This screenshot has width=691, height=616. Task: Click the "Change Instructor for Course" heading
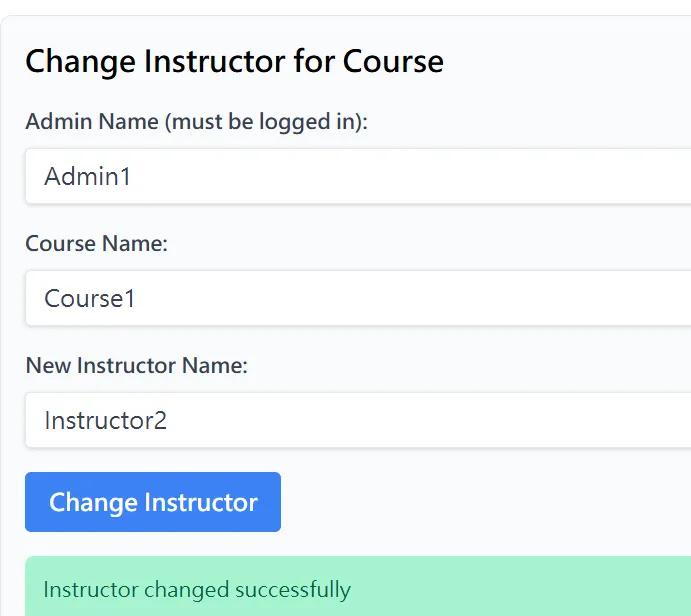click(x=234, y=61)
